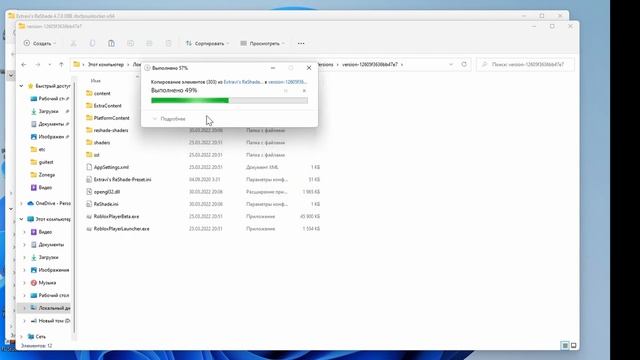This screenshot has height=360, width=640.
Task: Select Загрузки pinned under Quick access
Action: (49, 111)
